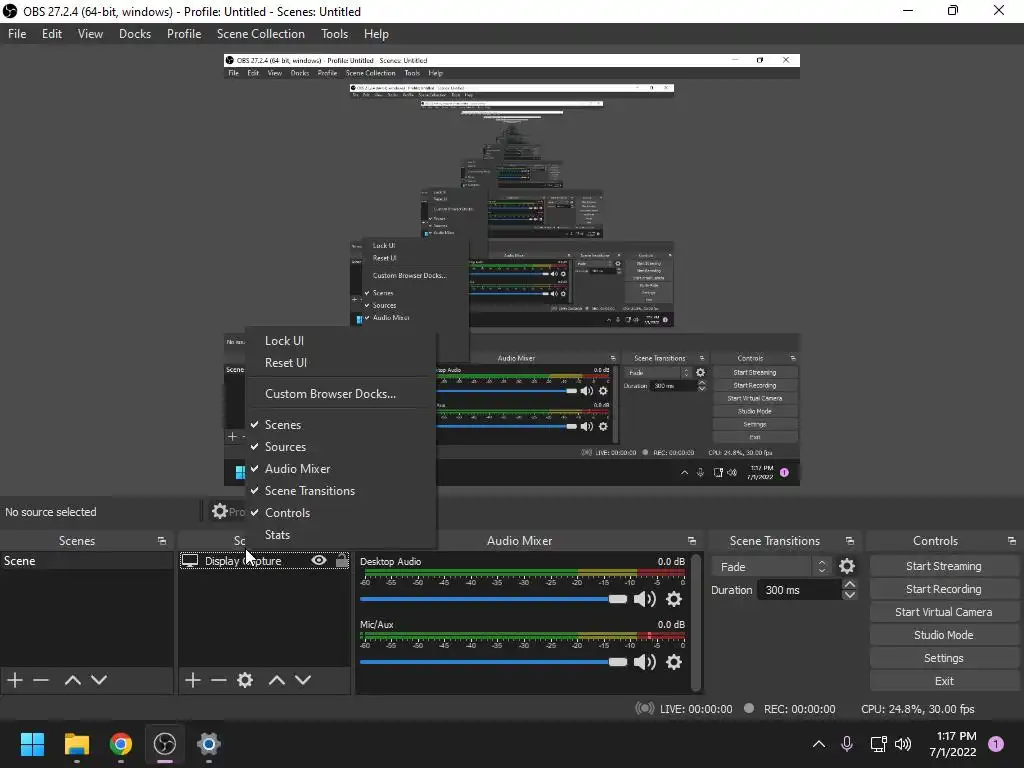Open View menu

(x=90, y=34)
